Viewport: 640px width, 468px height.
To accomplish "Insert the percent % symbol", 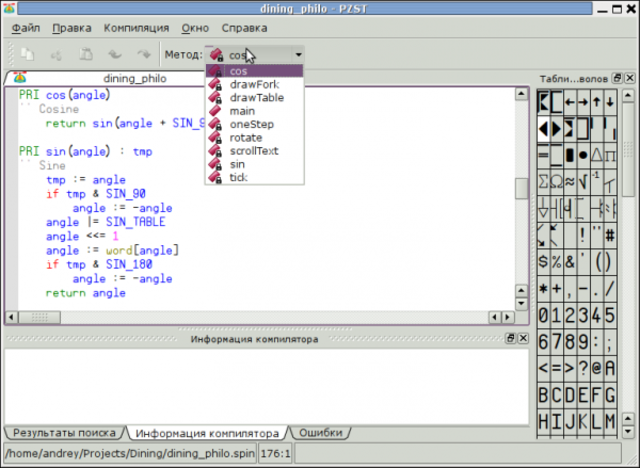I will tap(556, 262).
